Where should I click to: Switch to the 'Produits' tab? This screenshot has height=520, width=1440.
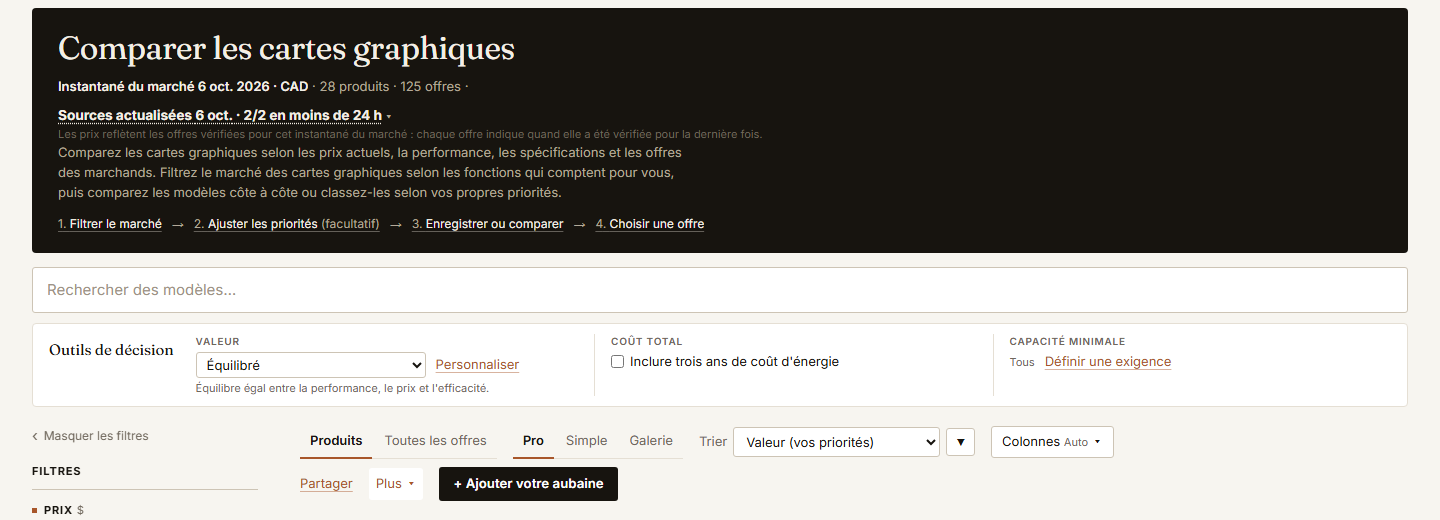point(336,441)
